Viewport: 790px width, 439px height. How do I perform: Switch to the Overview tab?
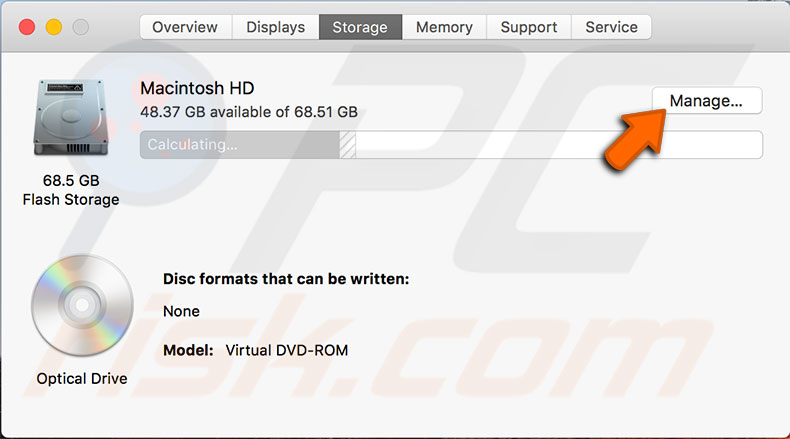[185, 27]
